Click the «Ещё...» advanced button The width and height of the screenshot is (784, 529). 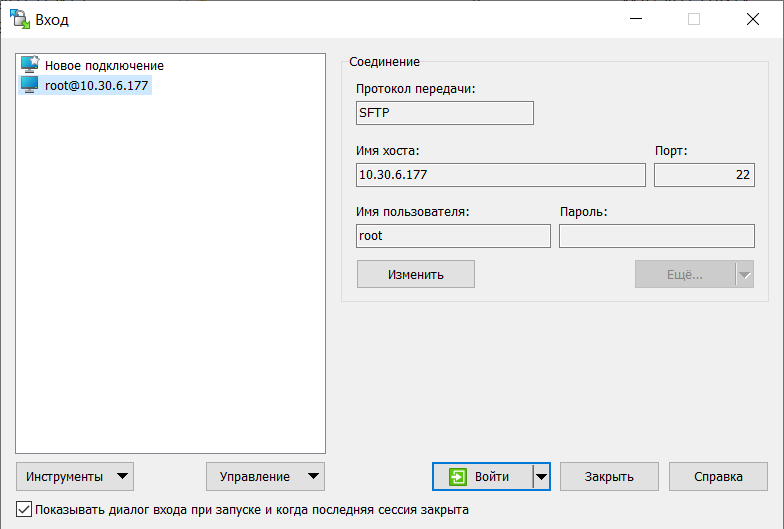pos(685,274)
